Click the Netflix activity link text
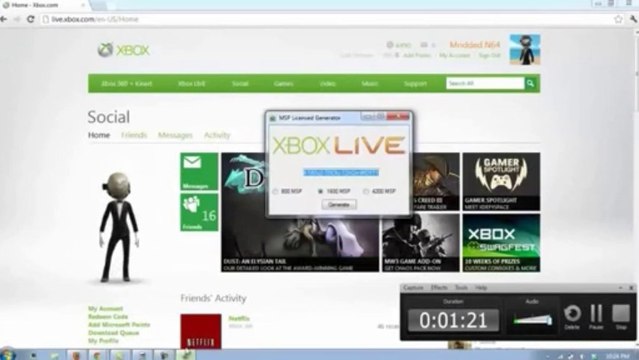639x360 pixels. pyautogui.click(x=239, y=318)
